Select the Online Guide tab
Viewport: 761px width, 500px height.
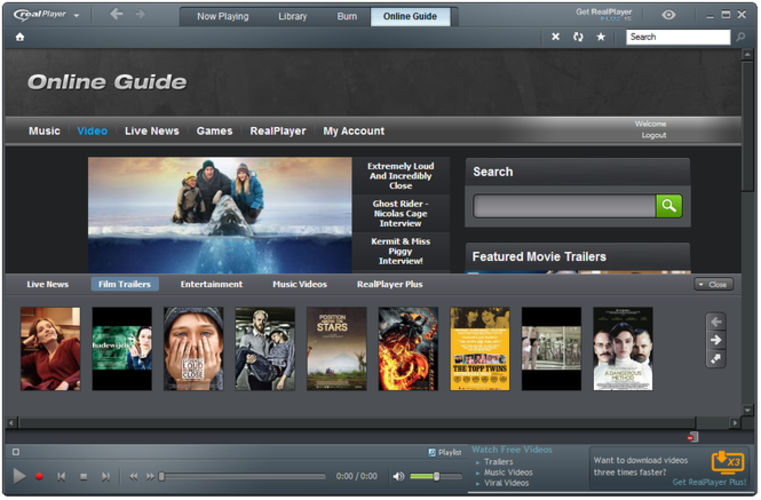tap(410, 17)
